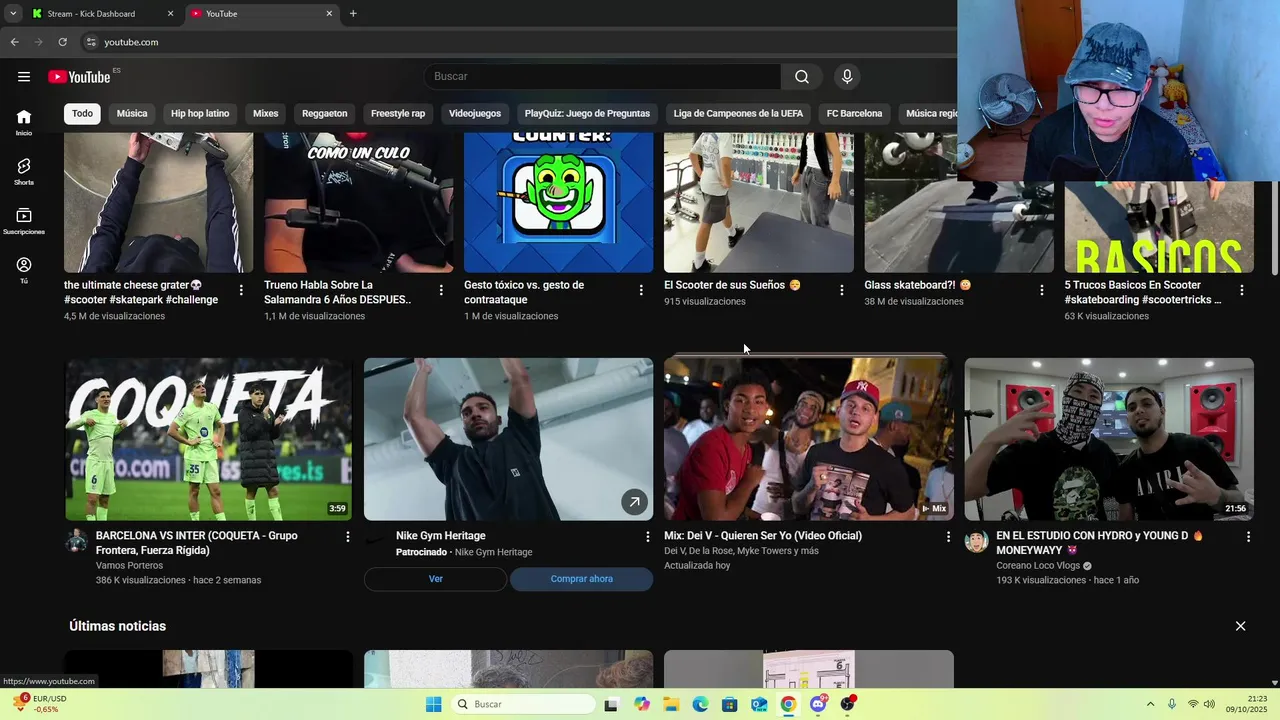
Task: Go to Inicio in sidebar
Action: click(24, 122)
